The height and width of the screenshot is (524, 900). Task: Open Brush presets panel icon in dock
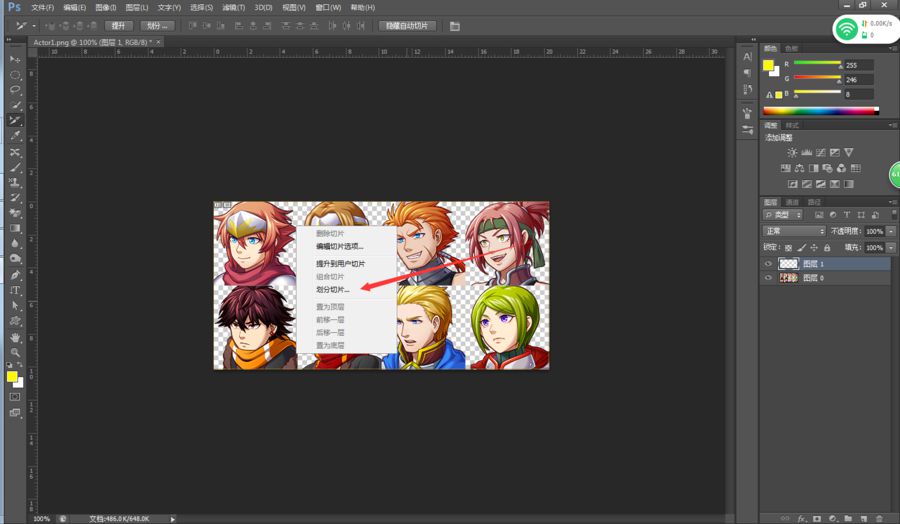coord(747,130)
